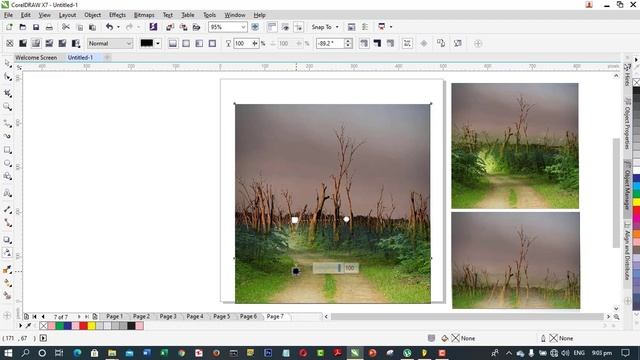Click the Open file icon
Image resolution: width=640 pixels, height=360 pixels.
click(23, 27)
